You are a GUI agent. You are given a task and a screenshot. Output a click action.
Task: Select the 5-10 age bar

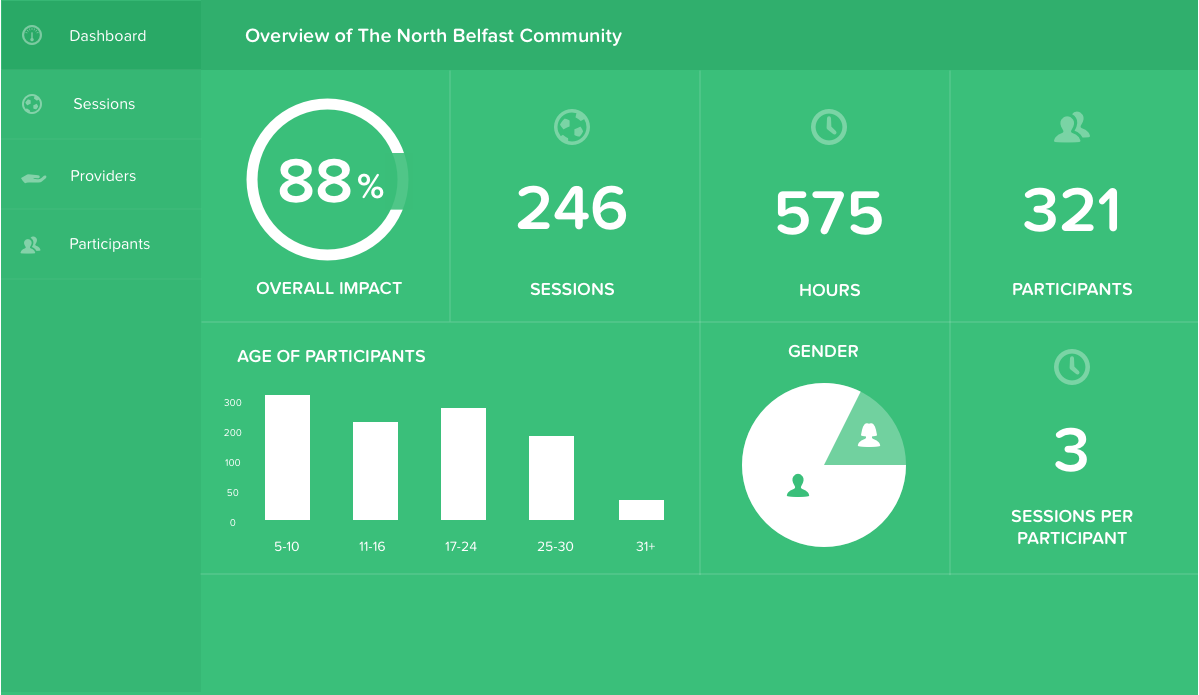288,457
